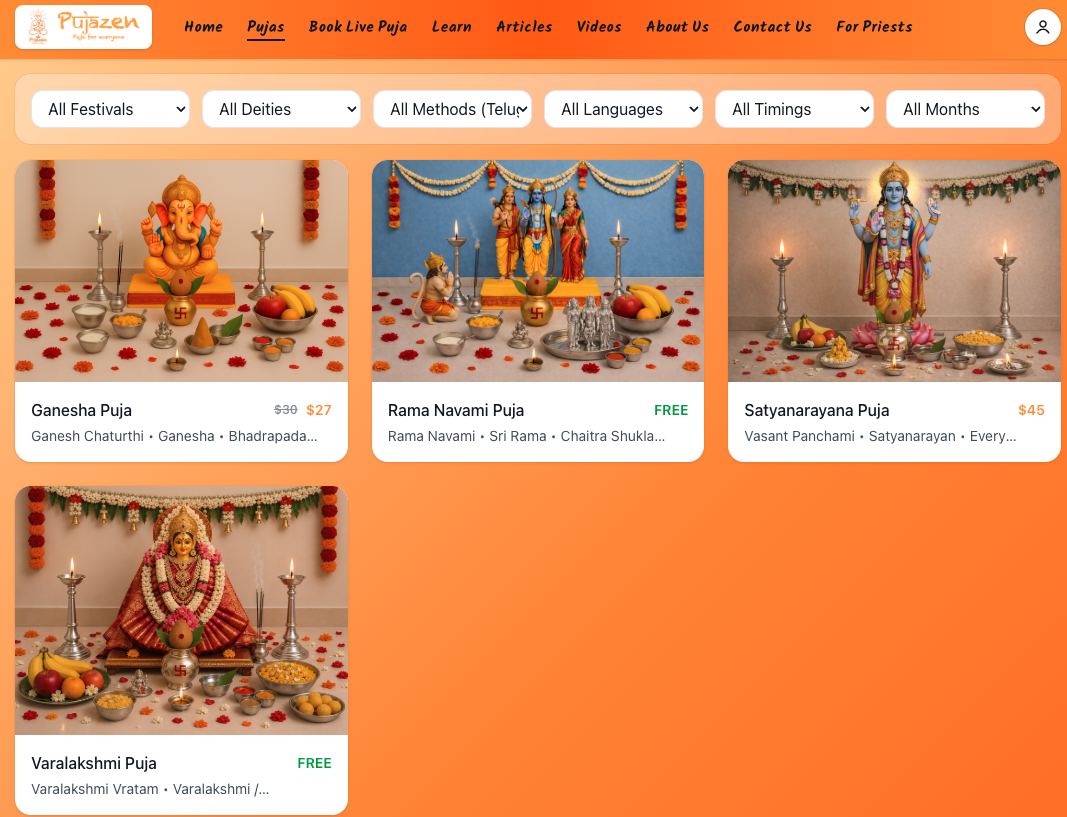Viewport: 1067px width, 817px height.
Task: Click the struck-through $30 price
Action: pos(286,410)
